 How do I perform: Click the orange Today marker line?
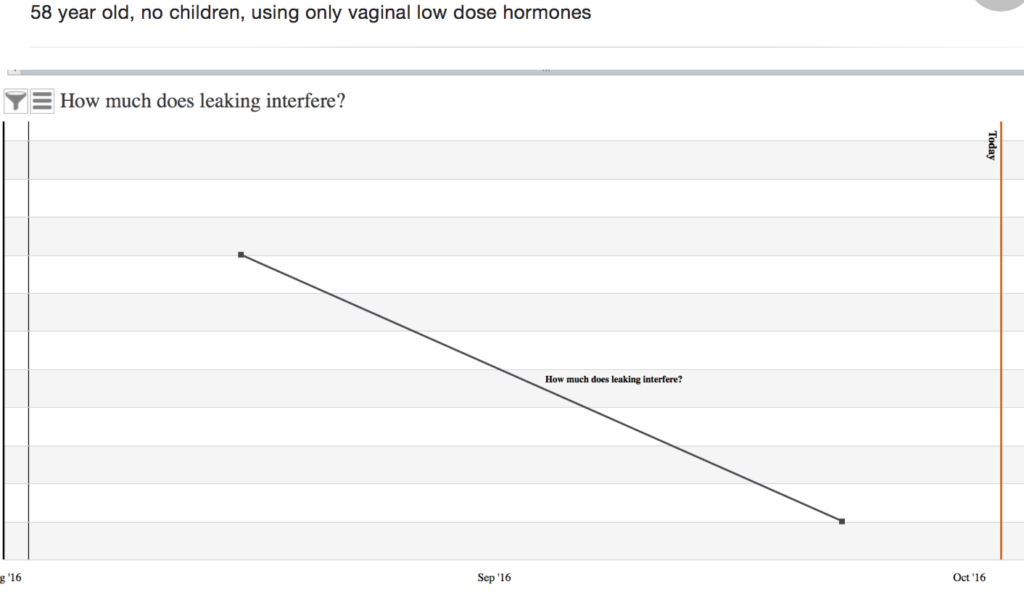1000,340
